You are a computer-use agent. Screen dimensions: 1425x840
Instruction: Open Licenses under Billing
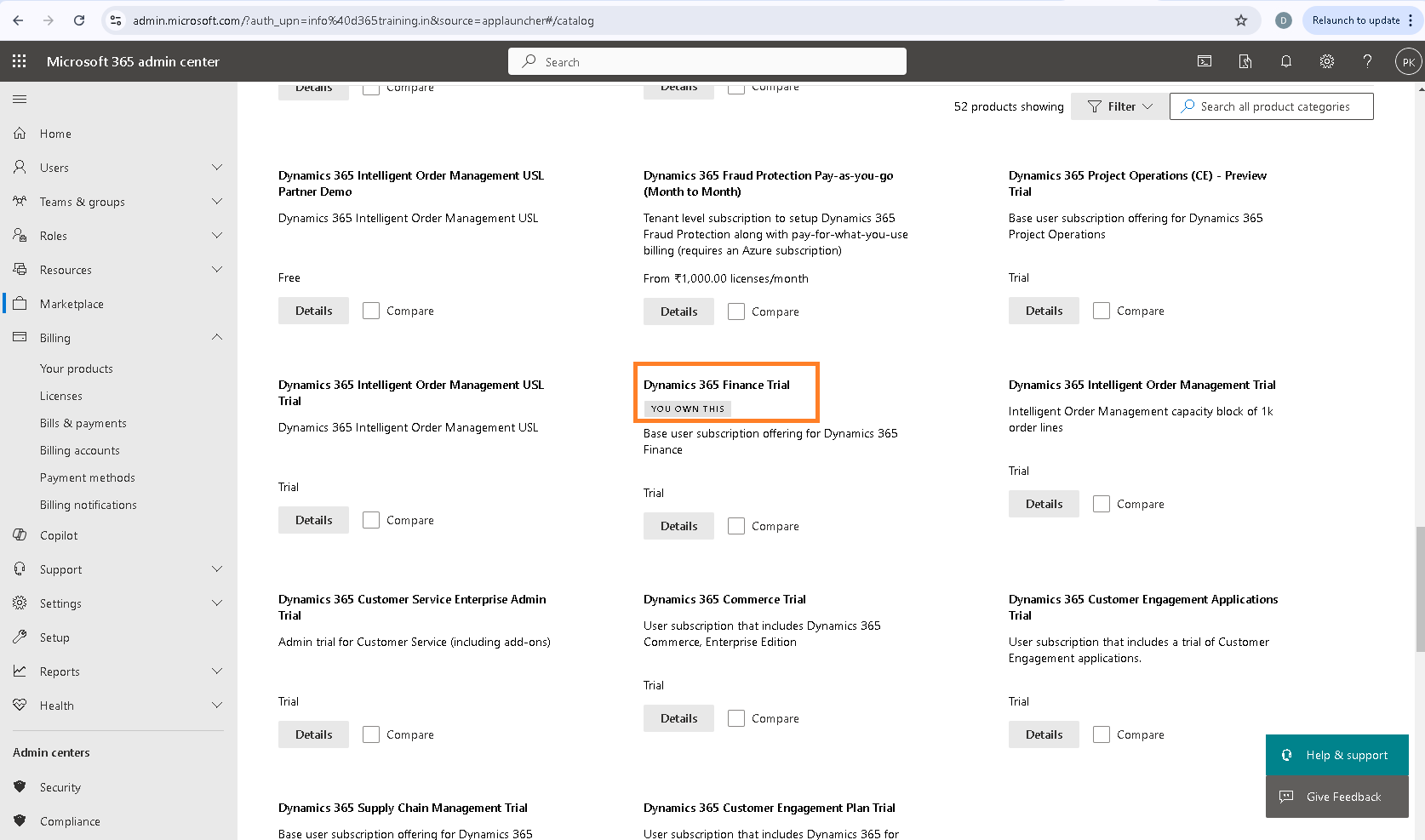(61, 396)
